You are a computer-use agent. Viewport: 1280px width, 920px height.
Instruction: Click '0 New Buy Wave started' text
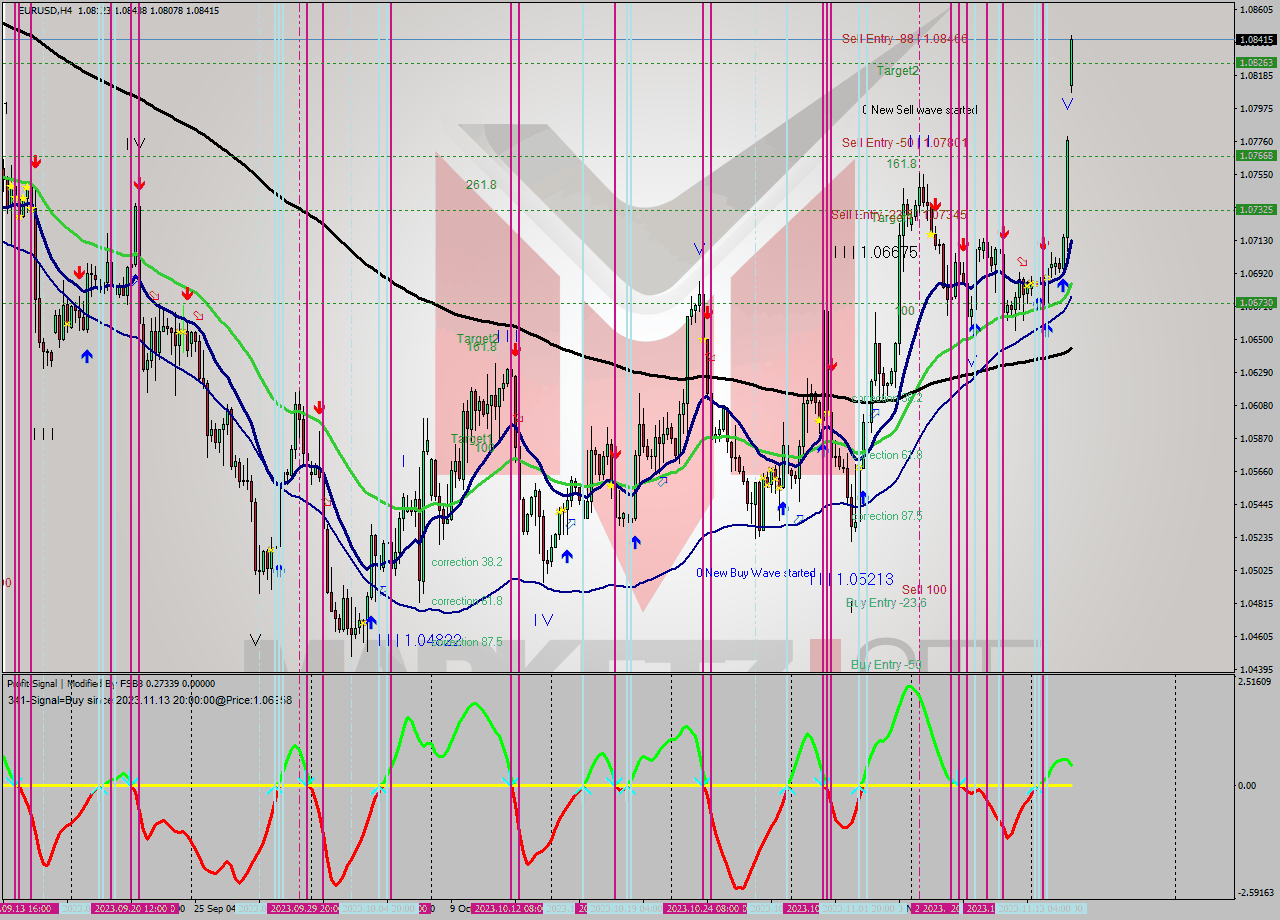[x=756, y=573]
